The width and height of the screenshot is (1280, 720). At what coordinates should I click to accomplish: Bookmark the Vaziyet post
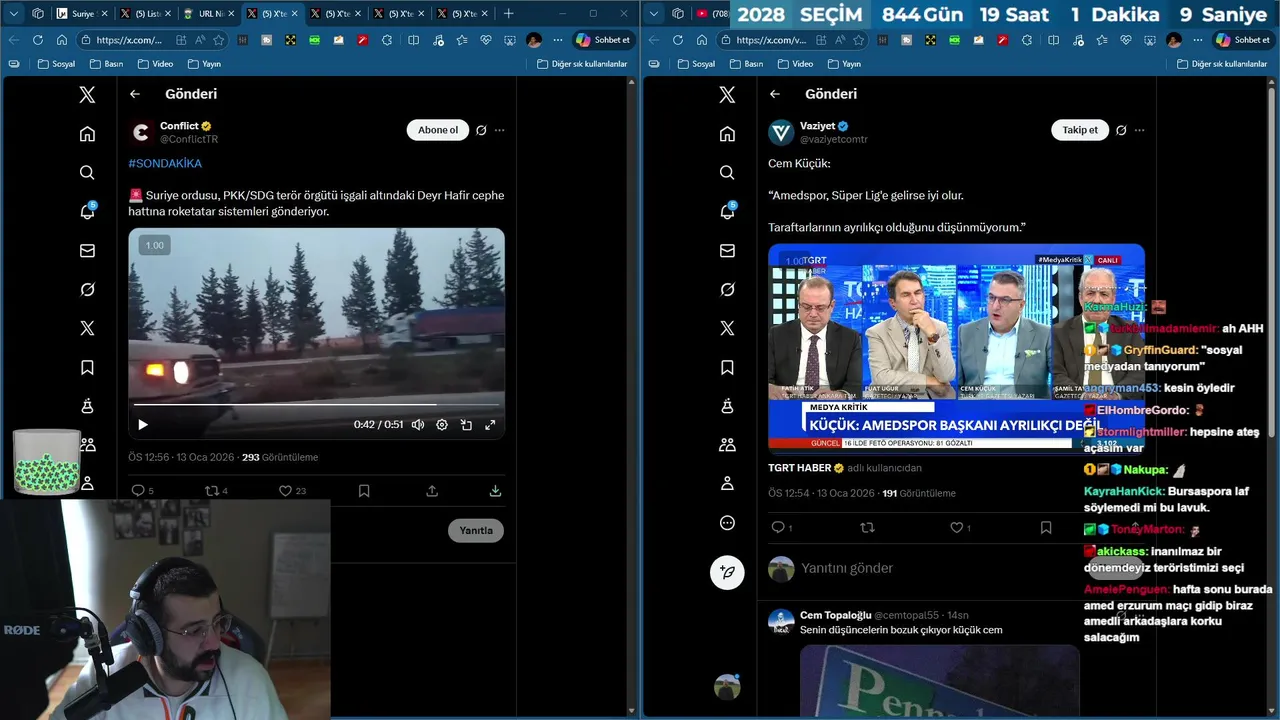point(1046,527)
